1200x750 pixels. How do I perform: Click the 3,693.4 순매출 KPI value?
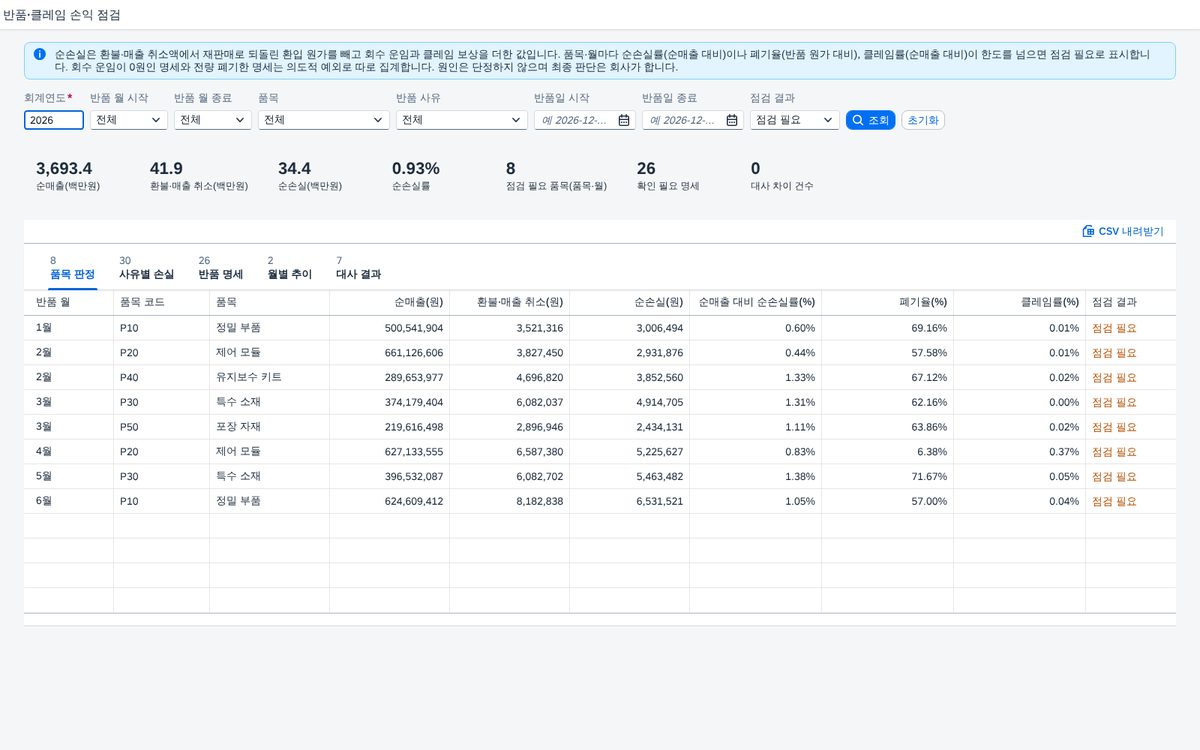64,168
